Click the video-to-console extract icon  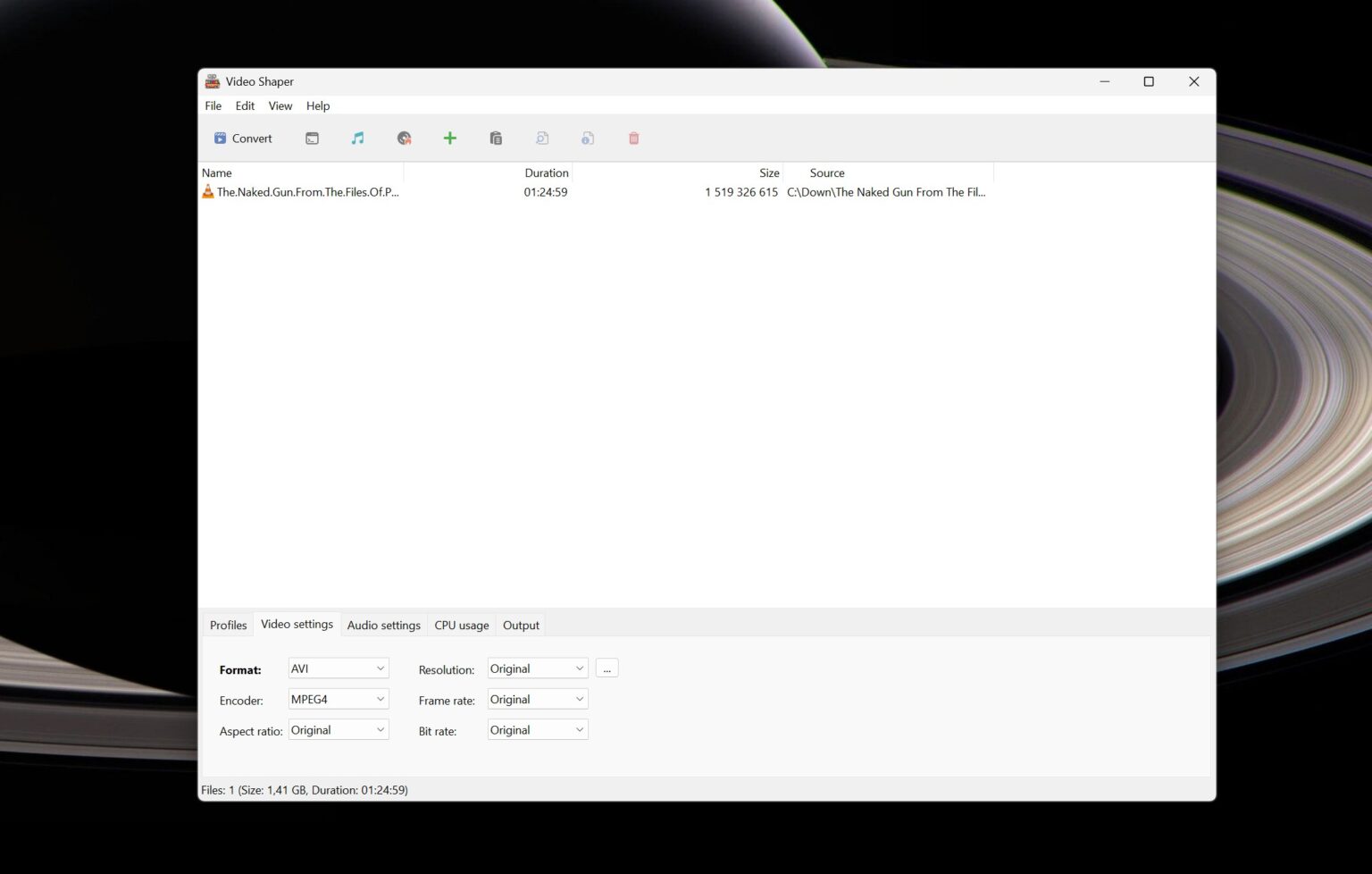312,138
